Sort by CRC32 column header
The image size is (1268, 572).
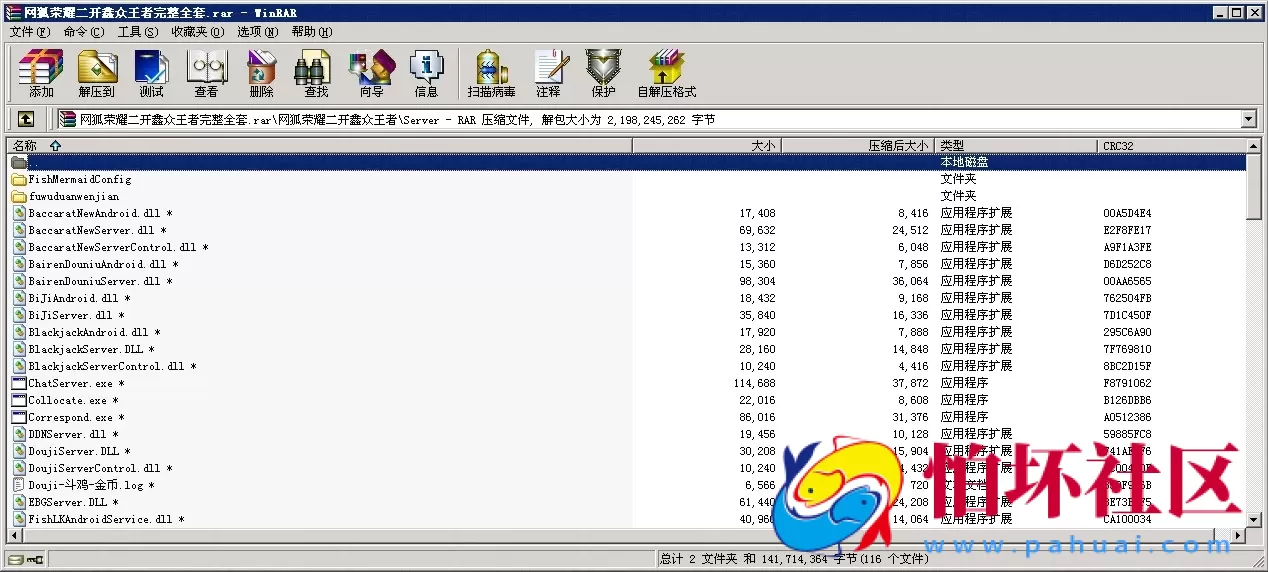(1172, 146)
